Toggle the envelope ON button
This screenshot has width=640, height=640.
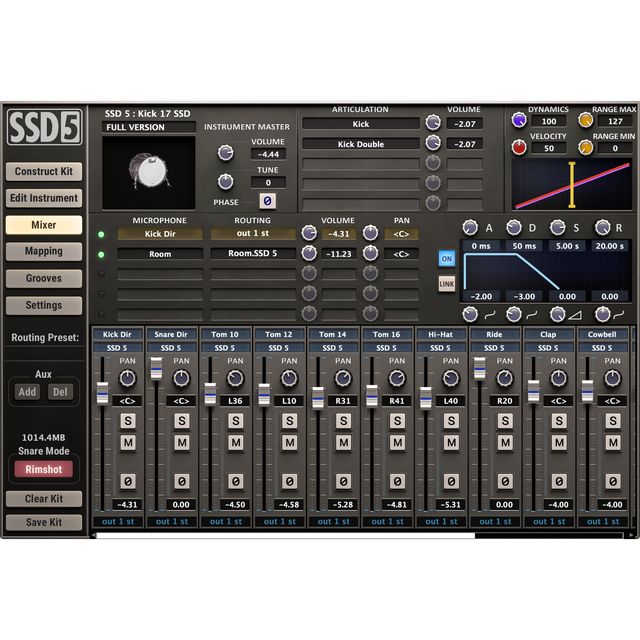(x=447, y=259)
